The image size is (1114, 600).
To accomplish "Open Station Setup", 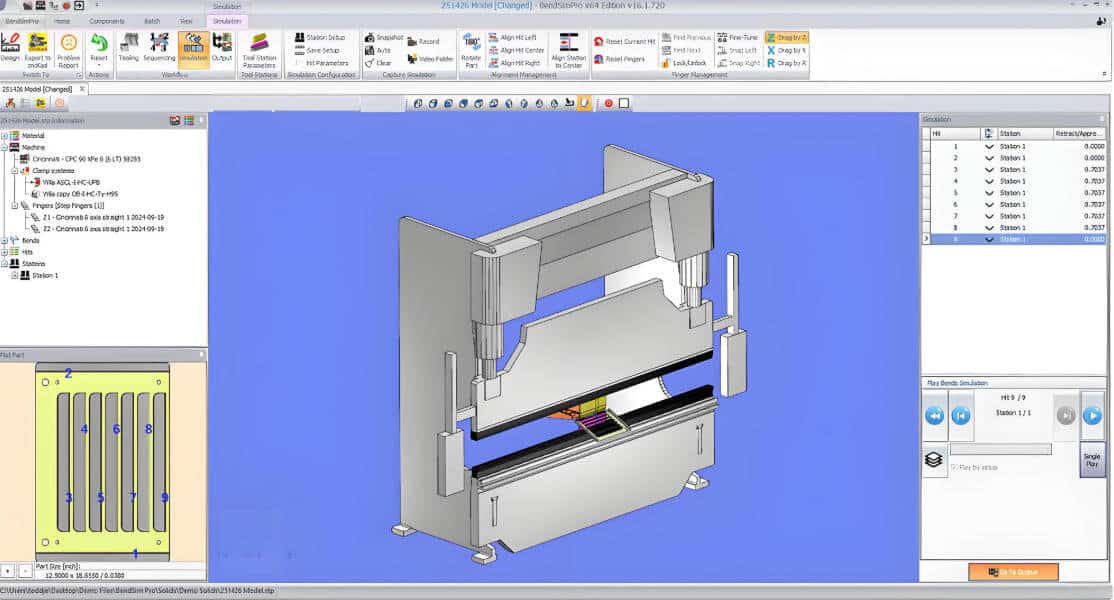I will pos(320,37).
